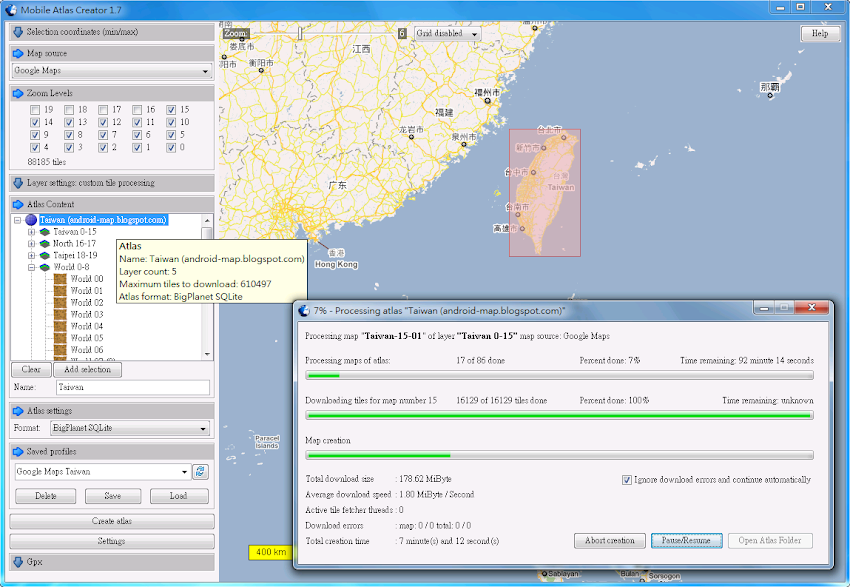Click the Pause/Resume button
Image resolution: width=850 pixels, height=587 pixels.
[686, 541]
